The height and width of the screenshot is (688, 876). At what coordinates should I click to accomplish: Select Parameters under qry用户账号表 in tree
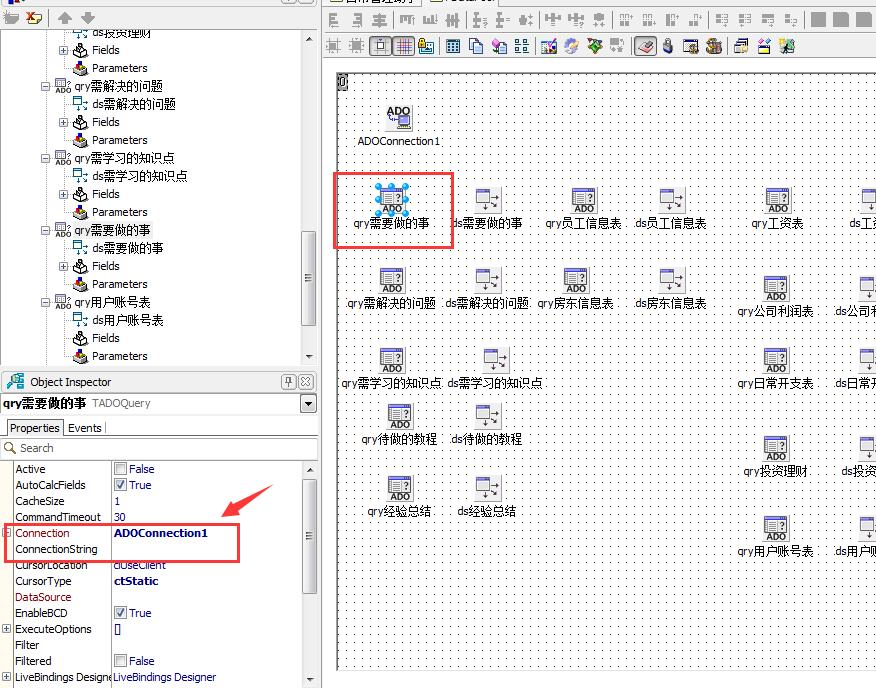(x=120, y=356)
